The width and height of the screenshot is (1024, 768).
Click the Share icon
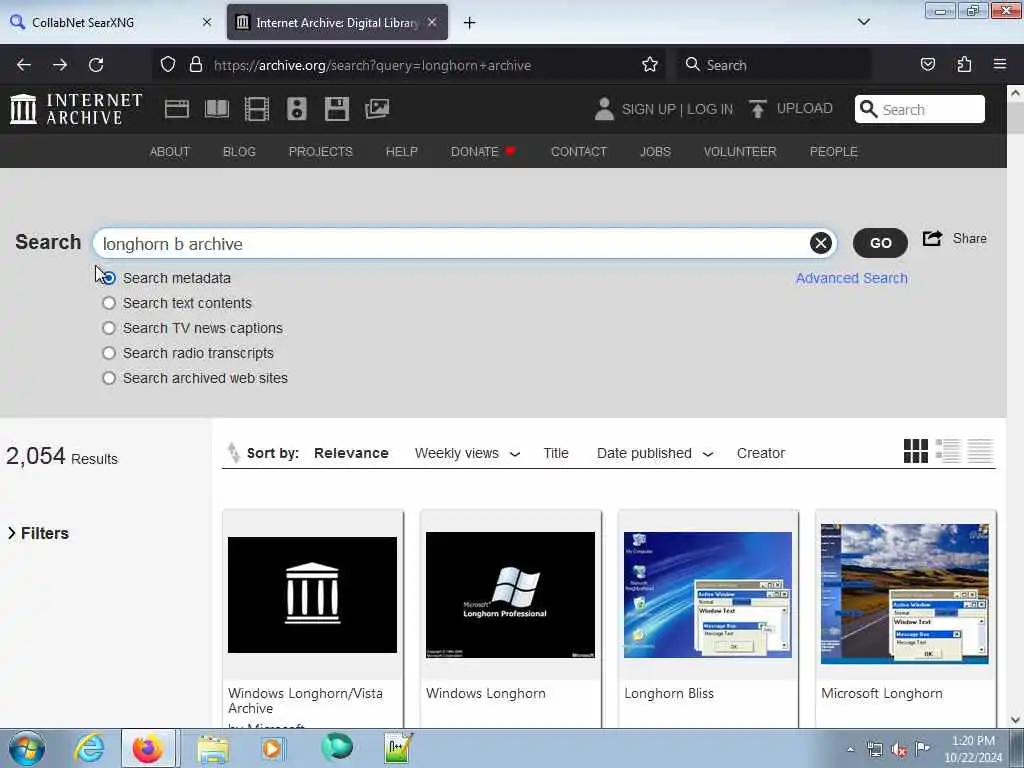tap(933, 238)
